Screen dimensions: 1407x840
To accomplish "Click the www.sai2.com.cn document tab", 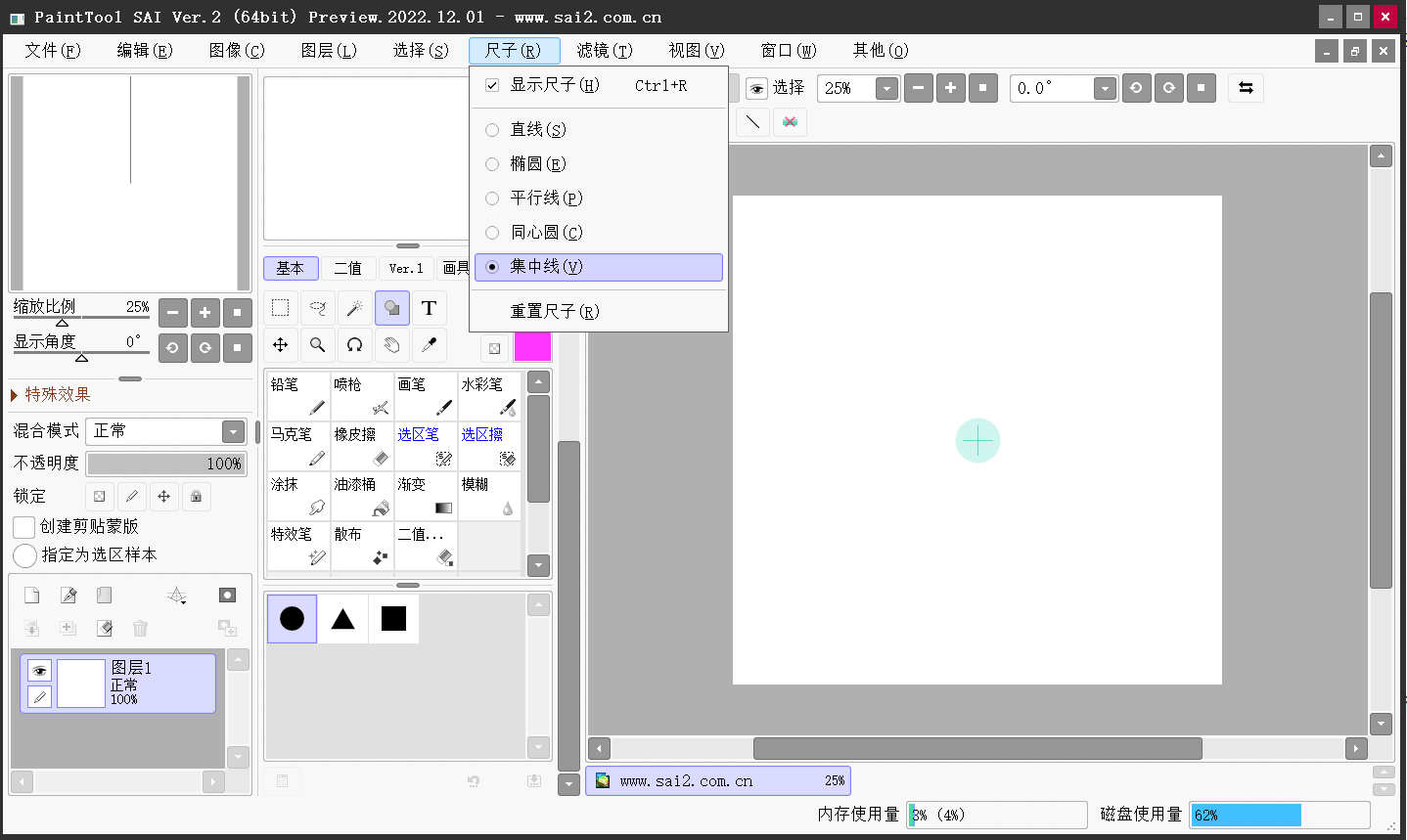I will click(x=718, y=780).
